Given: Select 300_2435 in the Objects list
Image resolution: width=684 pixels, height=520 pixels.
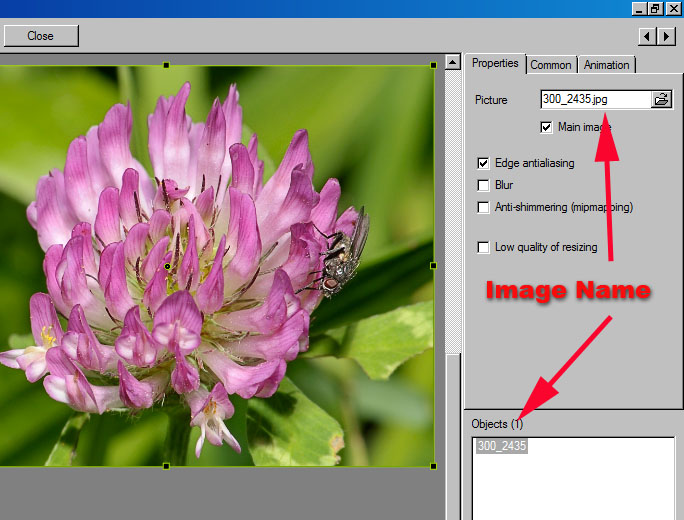Looking at the screenshot, I should 502,446.
